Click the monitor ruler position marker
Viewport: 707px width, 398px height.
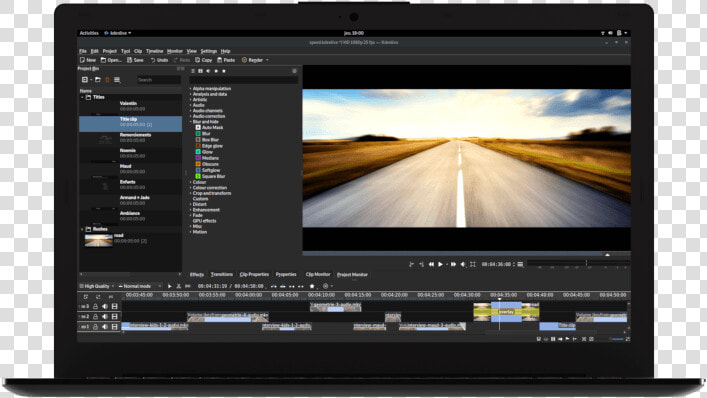point(607,255)
